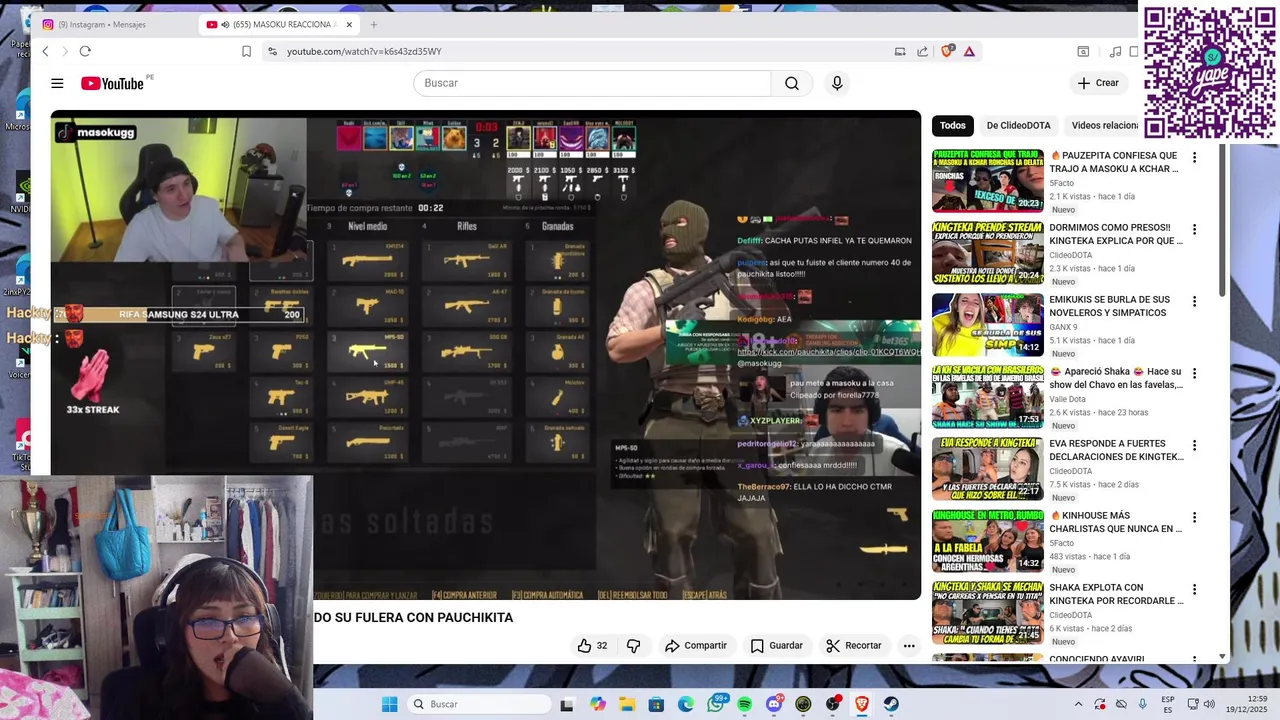Show hidden system tray icons chevron
The width and height of the screenshot is (1280, 720).
[x=1078, y=704]
